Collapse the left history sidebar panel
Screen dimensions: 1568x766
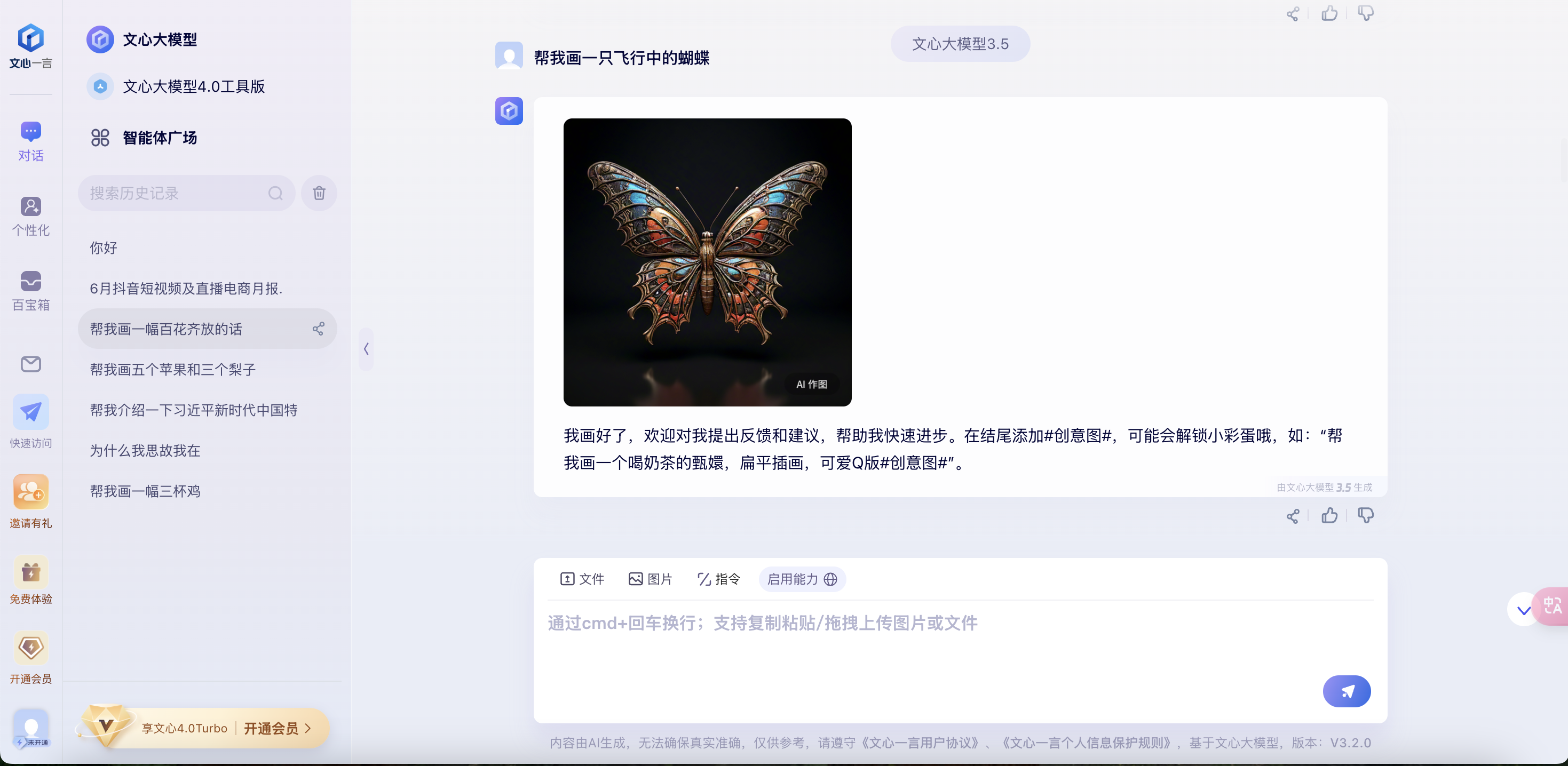point(366,349)
